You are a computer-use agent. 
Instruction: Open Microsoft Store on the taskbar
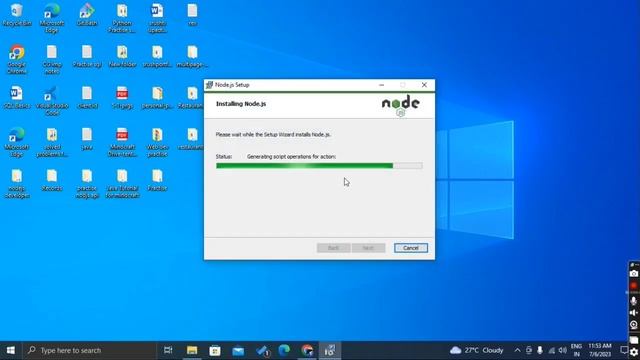pyautogui.click(x=215, y=350)
